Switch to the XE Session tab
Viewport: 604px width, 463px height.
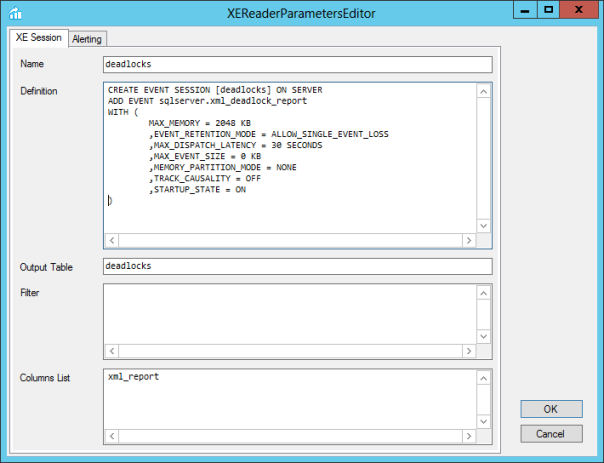(x=39, y=38)
